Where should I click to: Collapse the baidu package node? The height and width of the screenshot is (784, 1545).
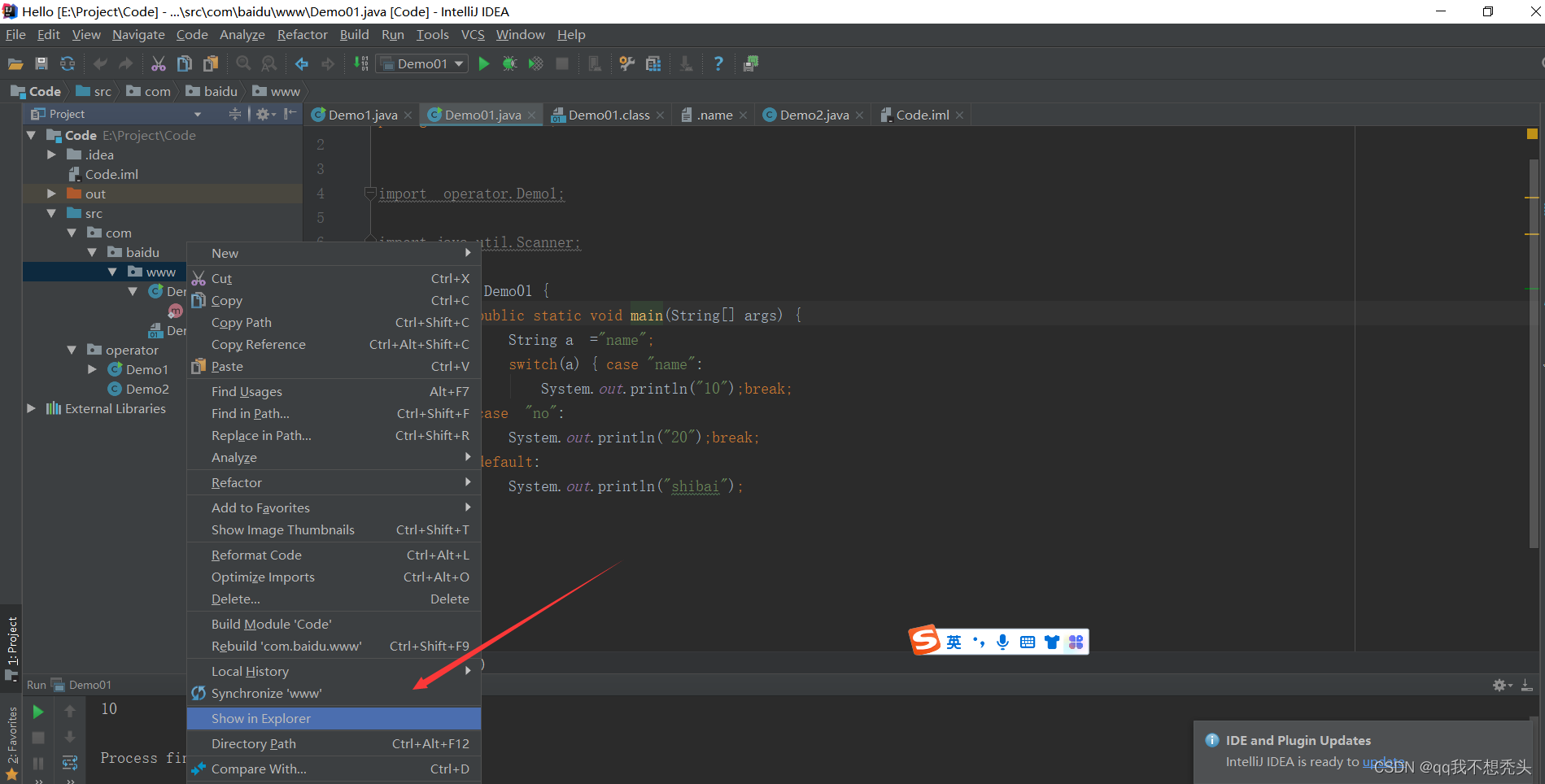(x=92, y=252)
